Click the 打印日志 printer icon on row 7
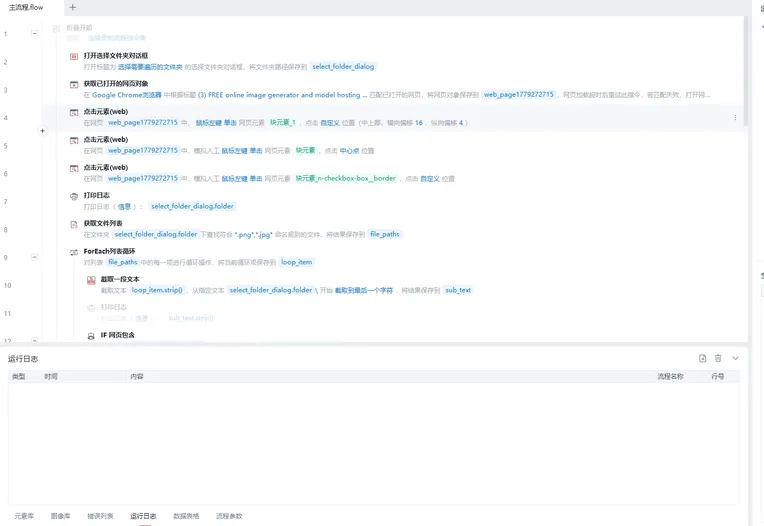Screen dimensions: 764x526 click(74, 196)
